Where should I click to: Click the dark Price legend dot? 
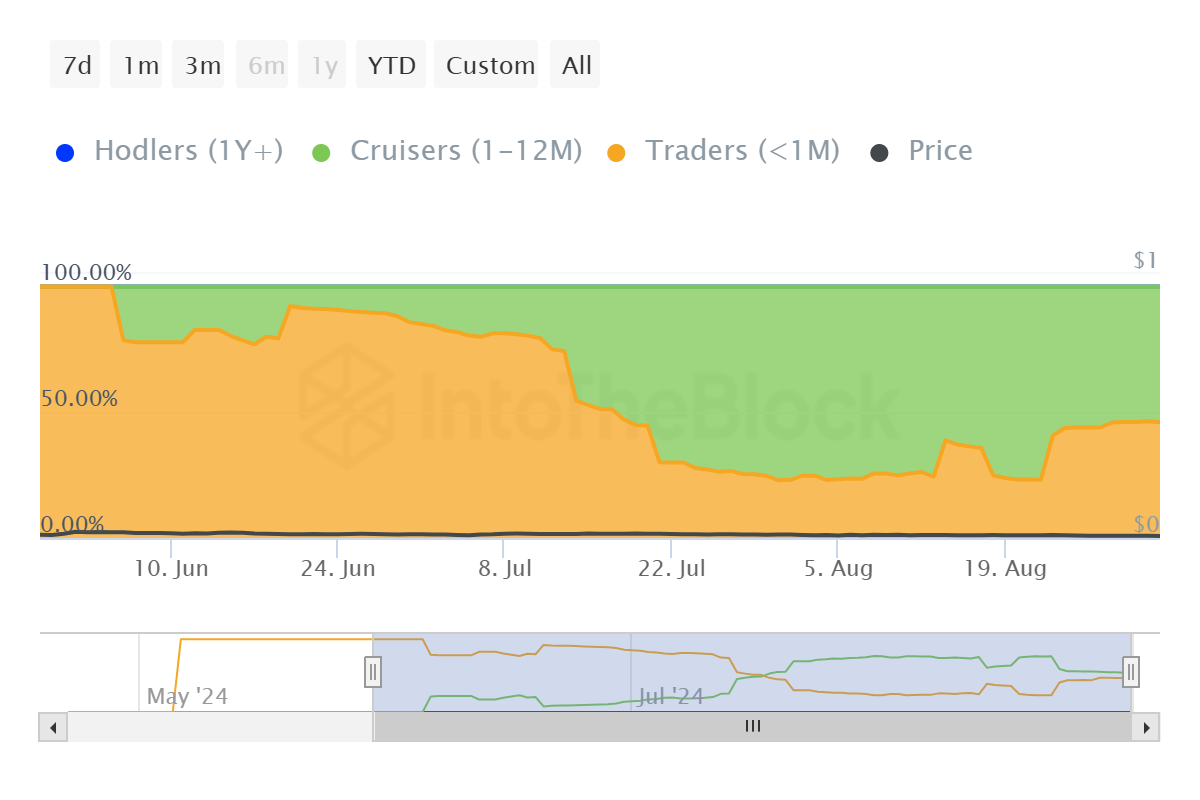(879, 153)
